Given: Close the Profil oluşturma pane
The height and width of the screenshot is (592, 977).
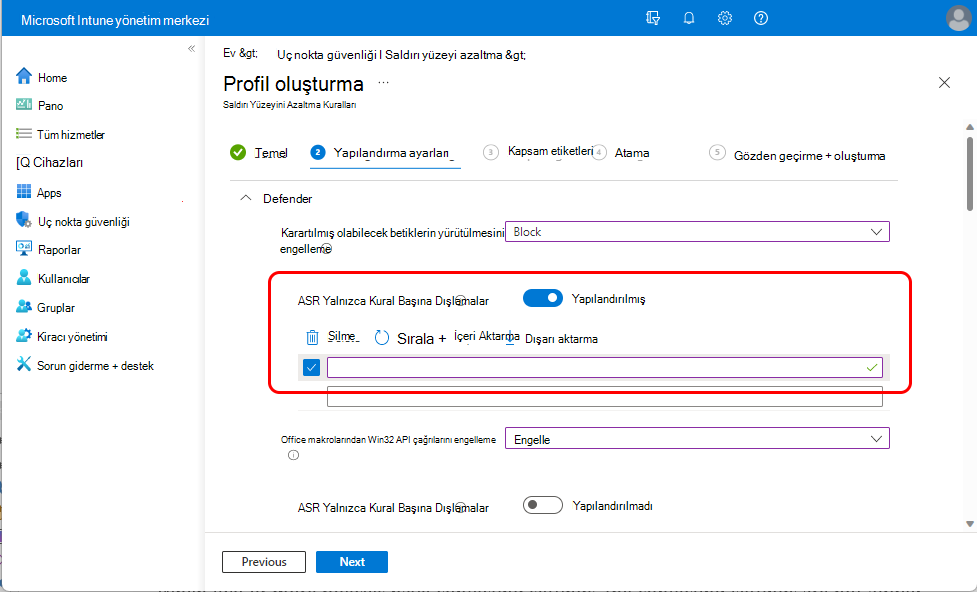Looking at the screenshot, I should tap(944, 82).
